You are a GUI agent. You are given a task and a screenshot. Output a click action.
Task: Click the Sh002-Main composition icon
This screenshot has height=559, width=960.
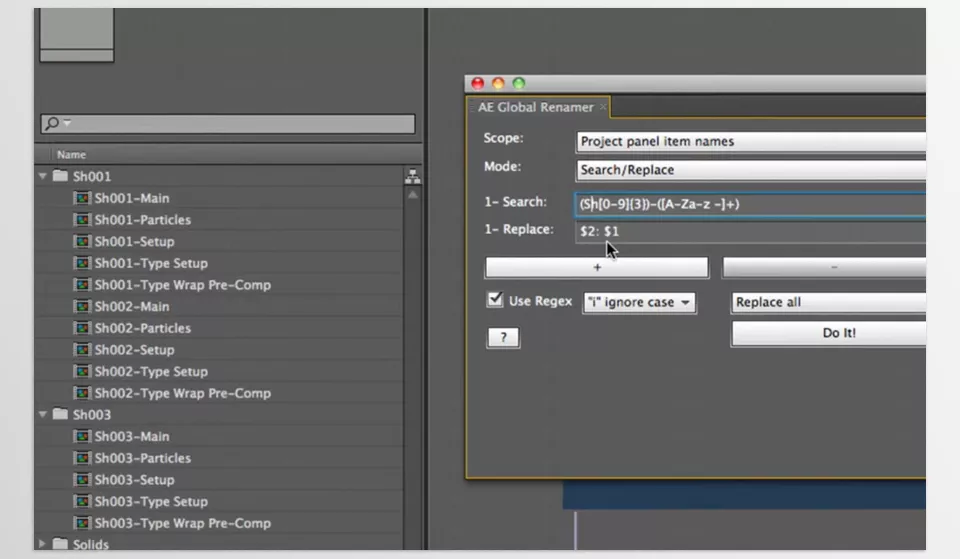pos(82,306)
